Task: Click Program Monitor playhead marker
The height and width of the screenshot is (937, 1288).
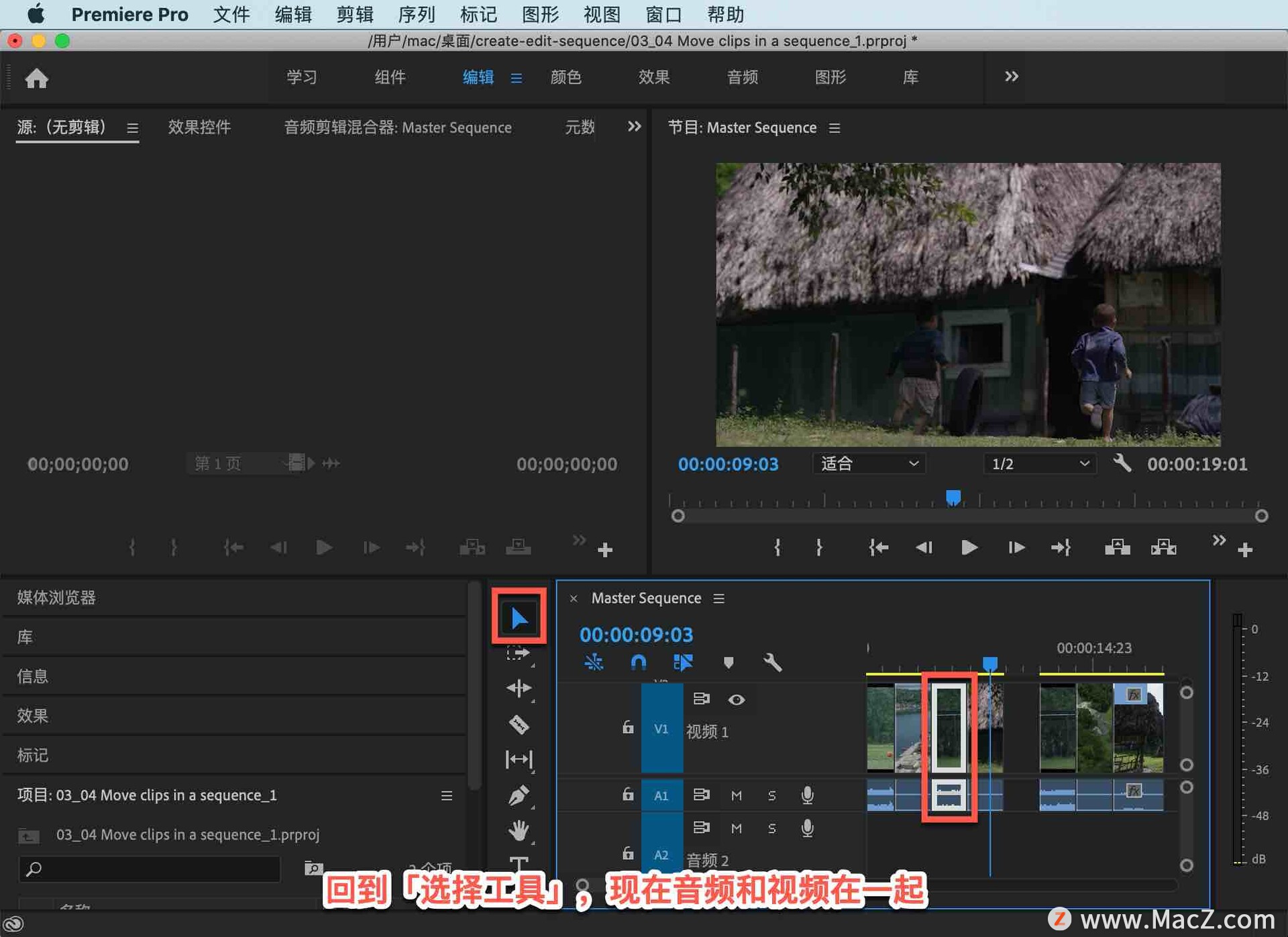Action: point(953,498)
